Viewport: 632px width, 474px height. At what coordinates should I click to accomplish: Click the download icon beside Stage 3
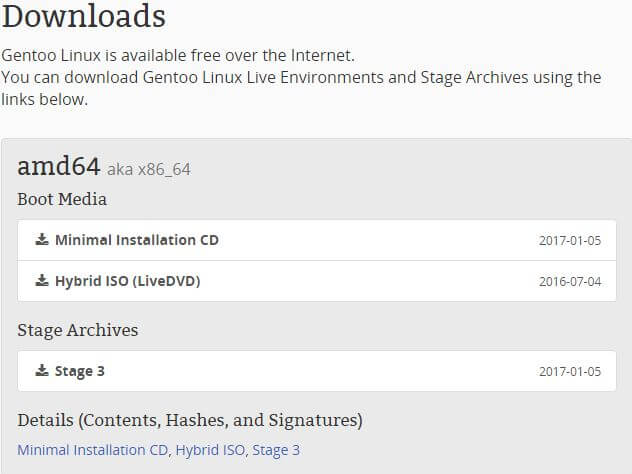point(42,370)
